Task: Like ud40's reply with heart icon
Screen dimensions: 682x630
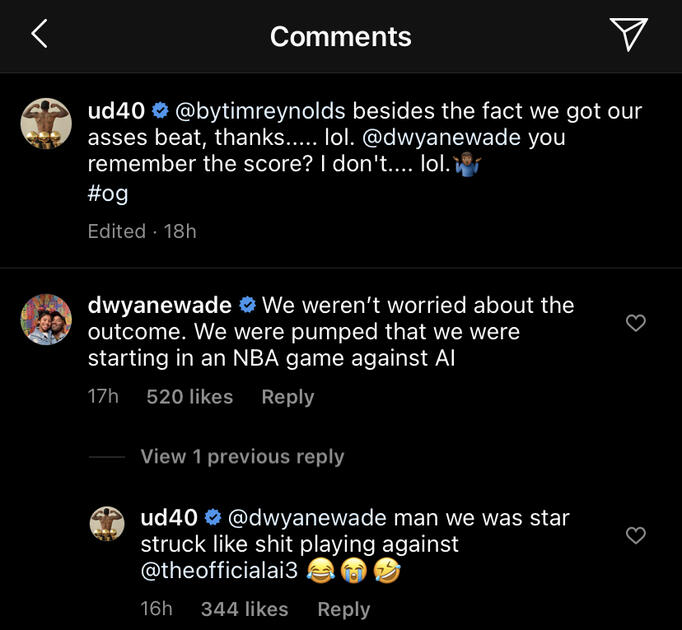Action: 635,536
